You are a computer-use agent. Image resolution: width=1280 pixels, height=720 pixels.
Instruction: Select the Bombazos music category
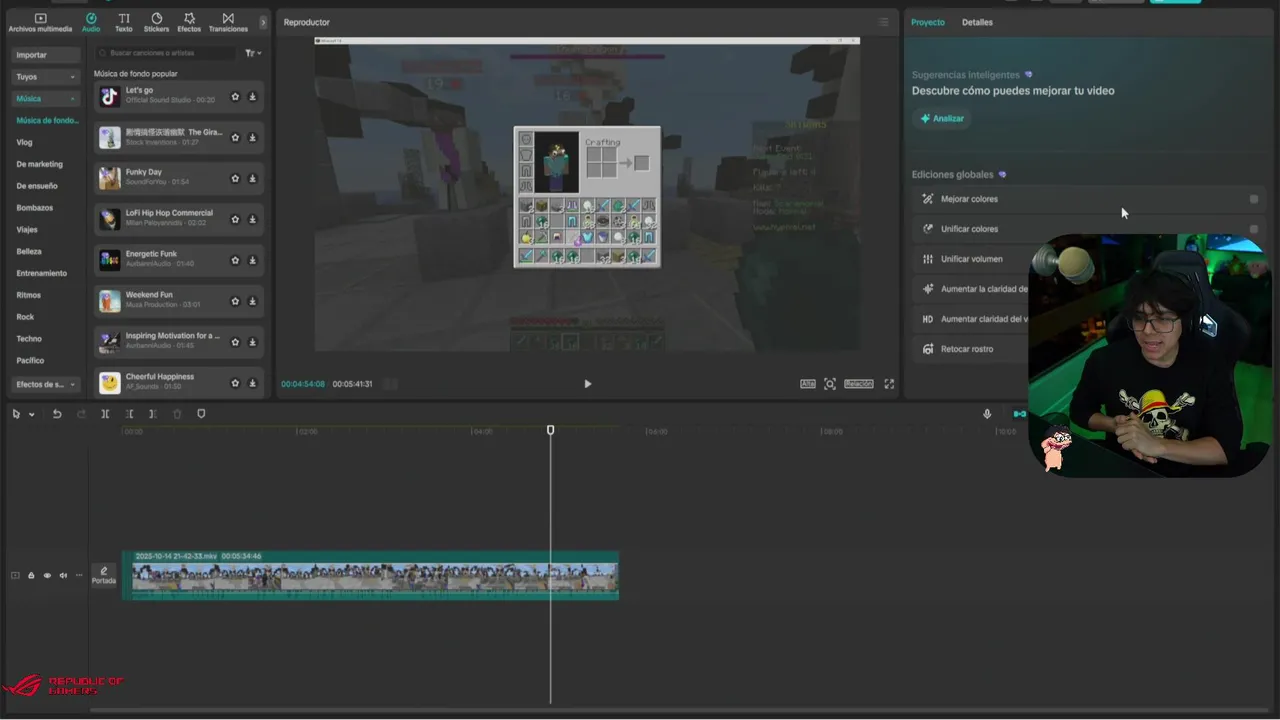pyautogui.click(x=35, y=208)
